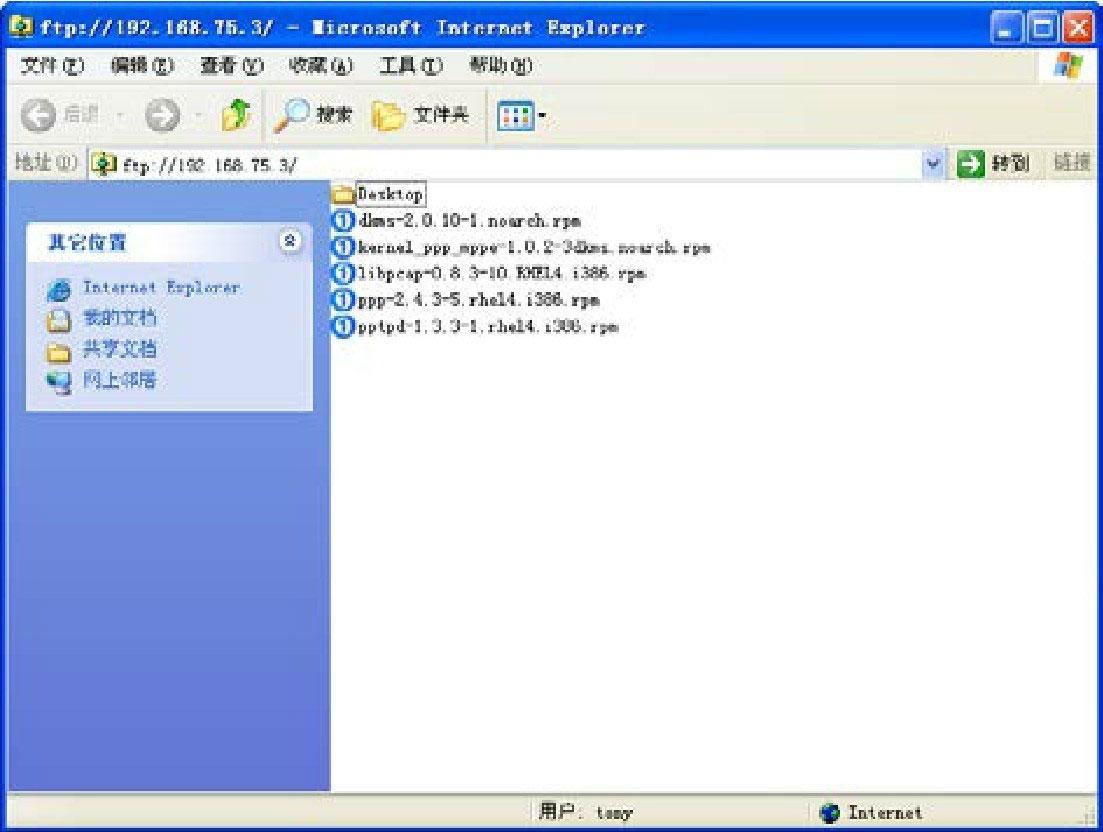Open Shared Documents (共享文档) link
The image size is (1103, 832).
119,350
